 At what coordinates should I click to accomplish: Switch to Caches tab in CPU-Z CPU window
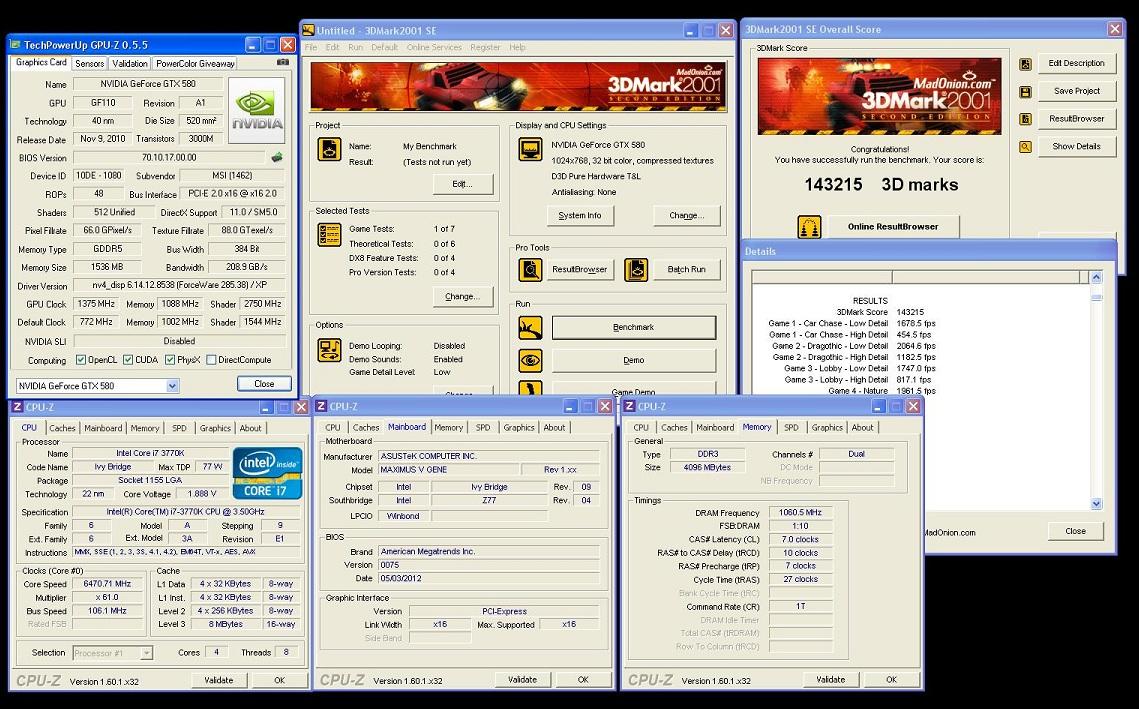point(62,428)
